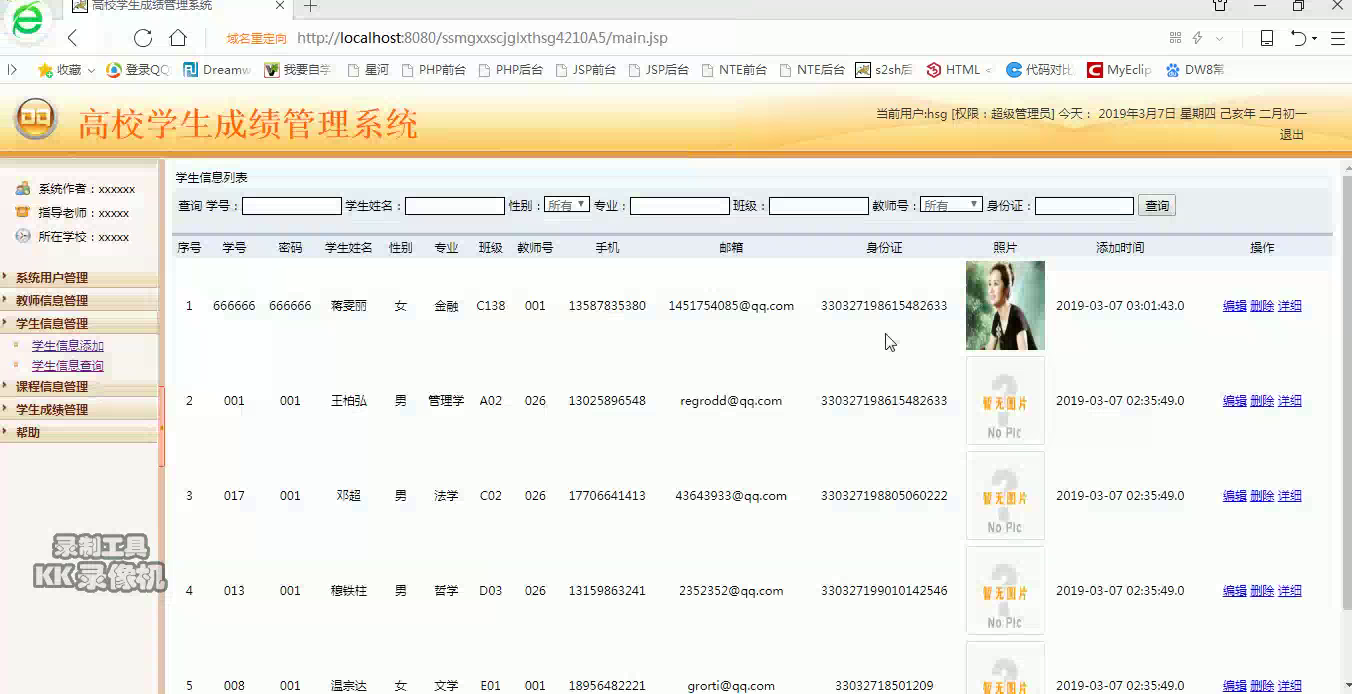
Task: Edit student 666666 via 编辑 link
Action: point(1235,306)
